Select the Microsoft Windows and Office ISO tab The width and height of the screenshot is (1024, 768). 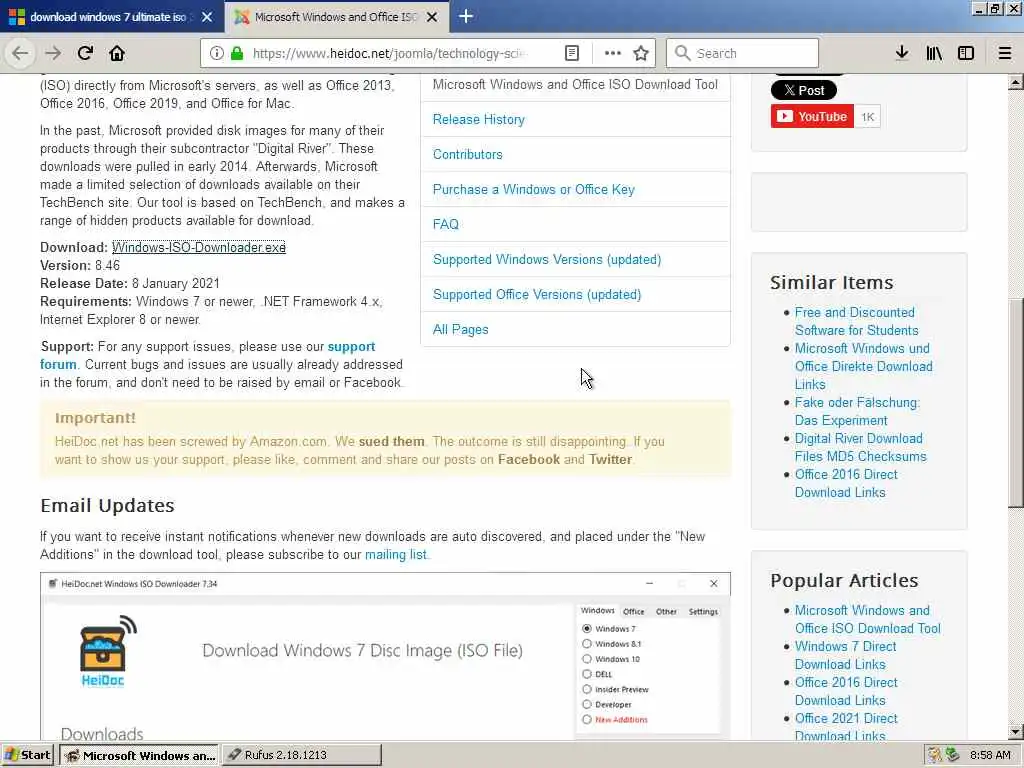coord(336,17)
